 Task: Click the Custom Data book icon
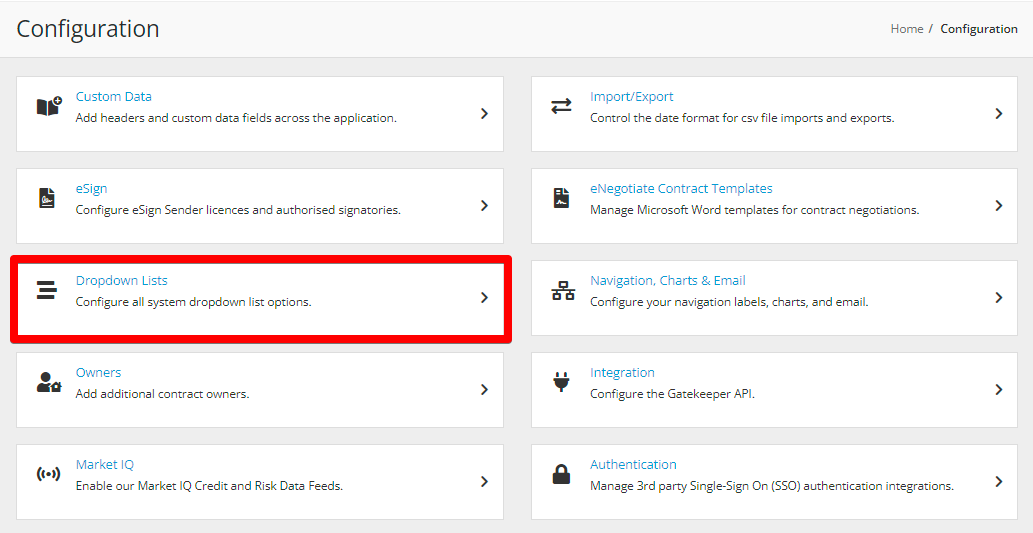click(49, 107)
